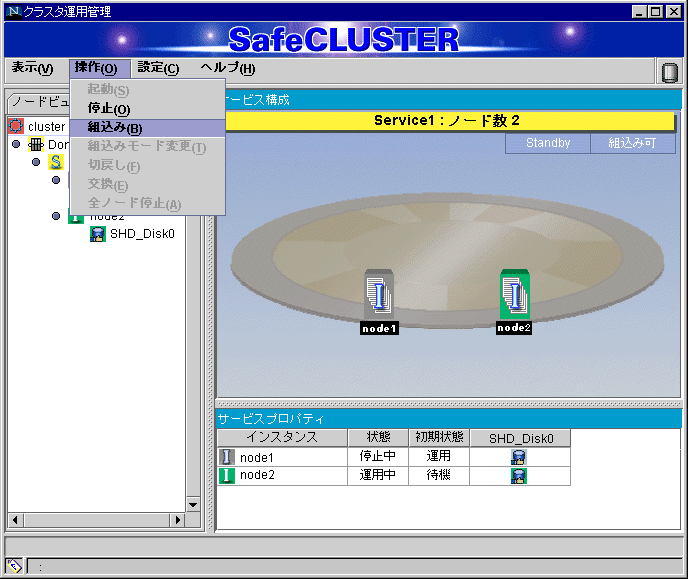Click the node2 row SHD_Disk0 disk icon
The height and width of the screenshot is (579, 688).
pyautogui.click(x=518, y=476)
